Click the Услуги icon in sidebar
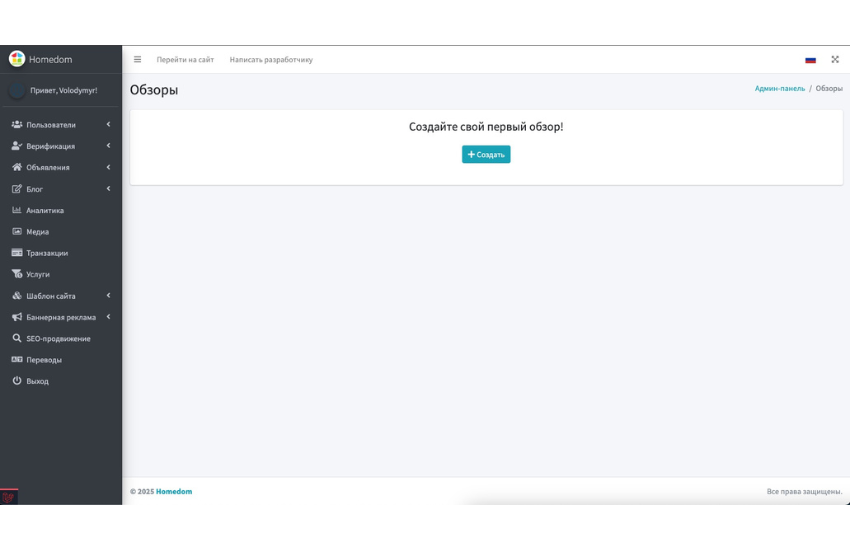The height and width of the screenshot is (550, 850). pyautogui.click(x=17, y=274)
